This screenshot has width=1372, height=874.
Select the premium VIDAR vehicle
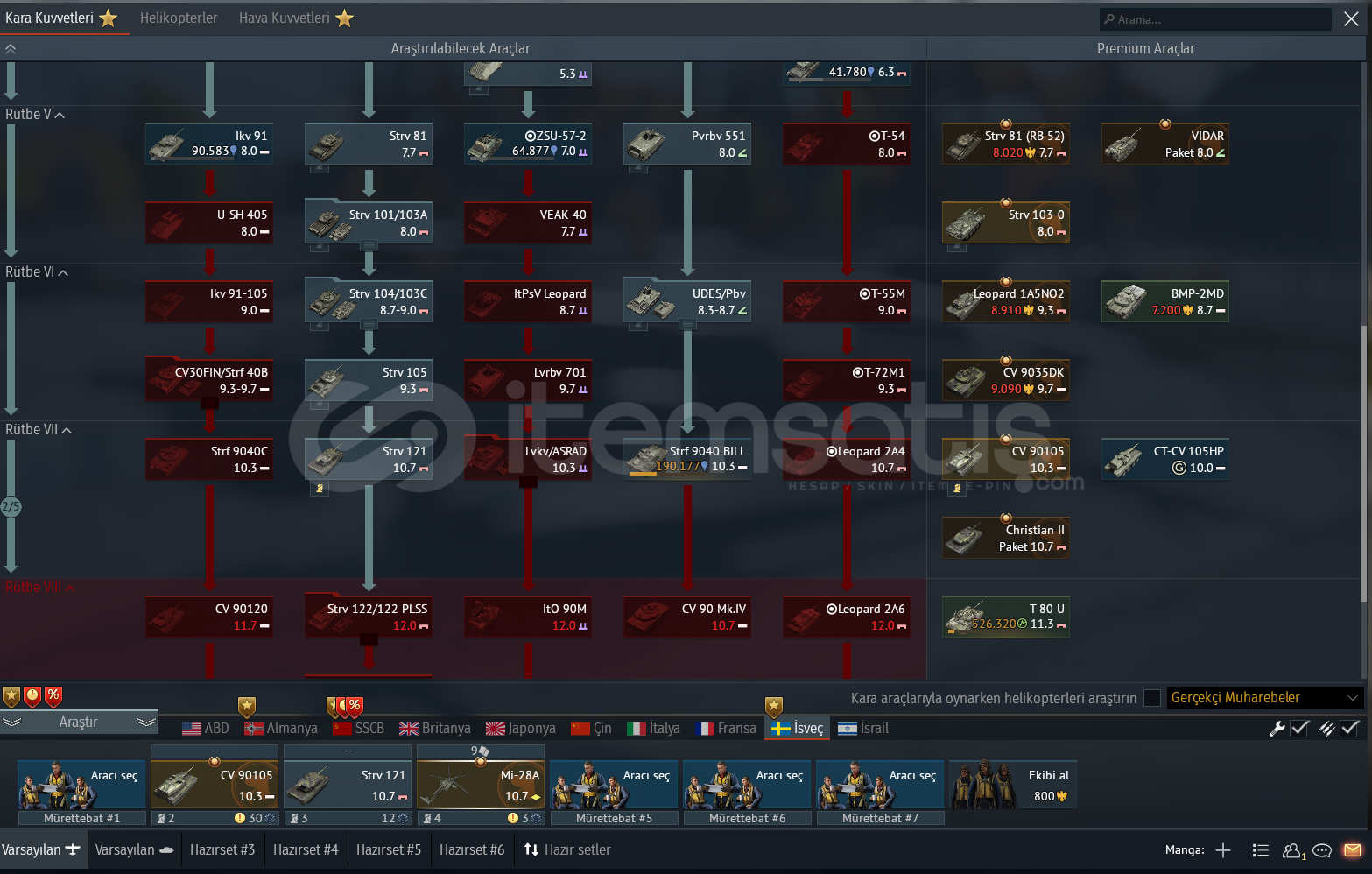click(x=1165, y=144)
